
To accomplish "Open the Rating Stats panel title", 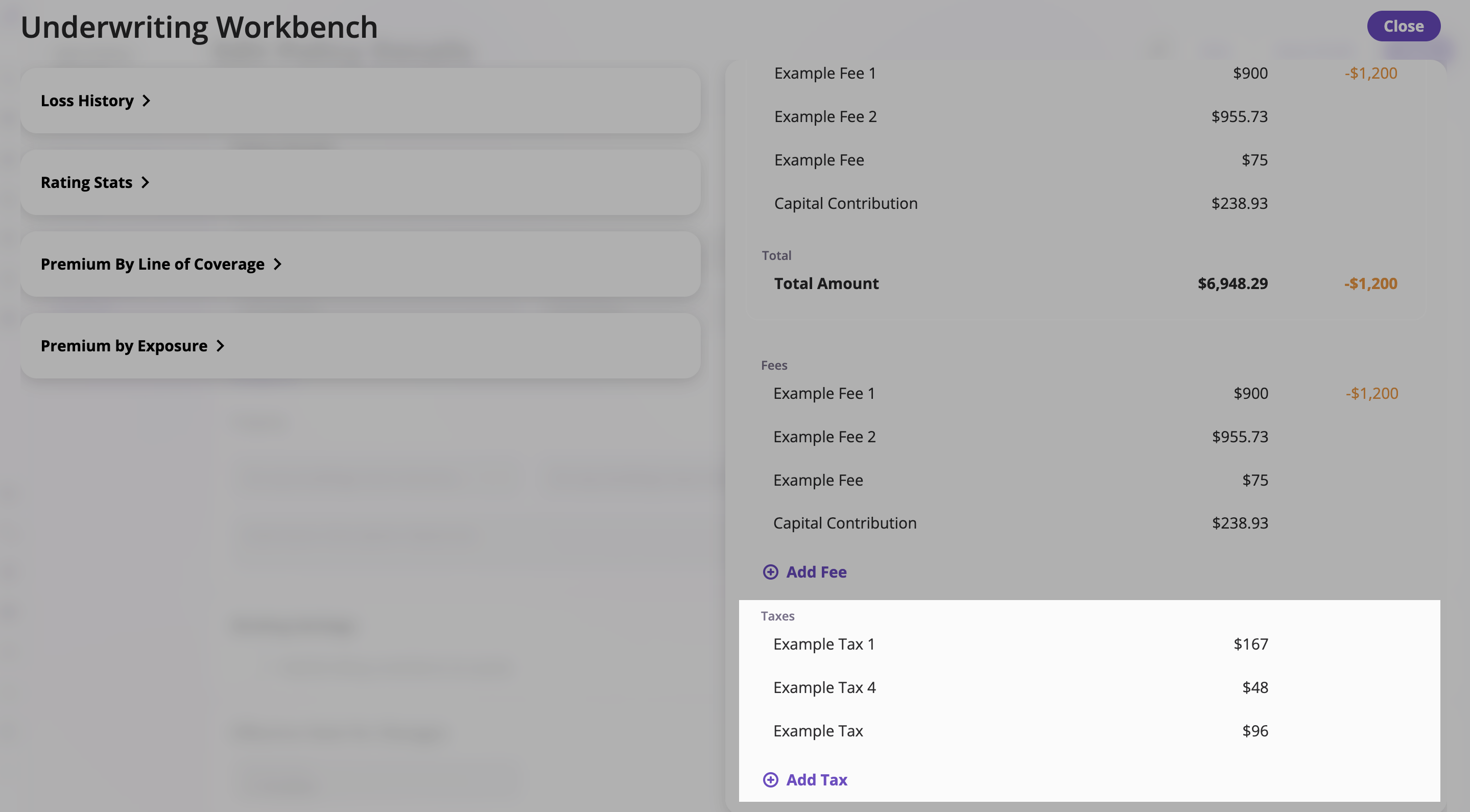I will pos(86,183).
